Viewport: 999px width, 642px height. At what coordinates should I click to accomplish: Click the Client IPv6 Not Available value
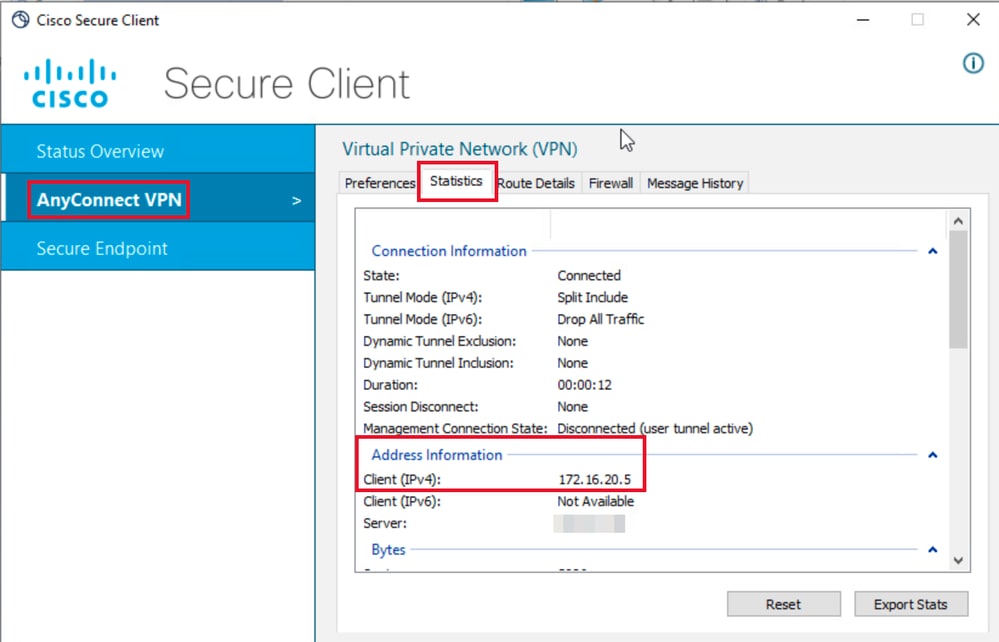coord(596,501)
